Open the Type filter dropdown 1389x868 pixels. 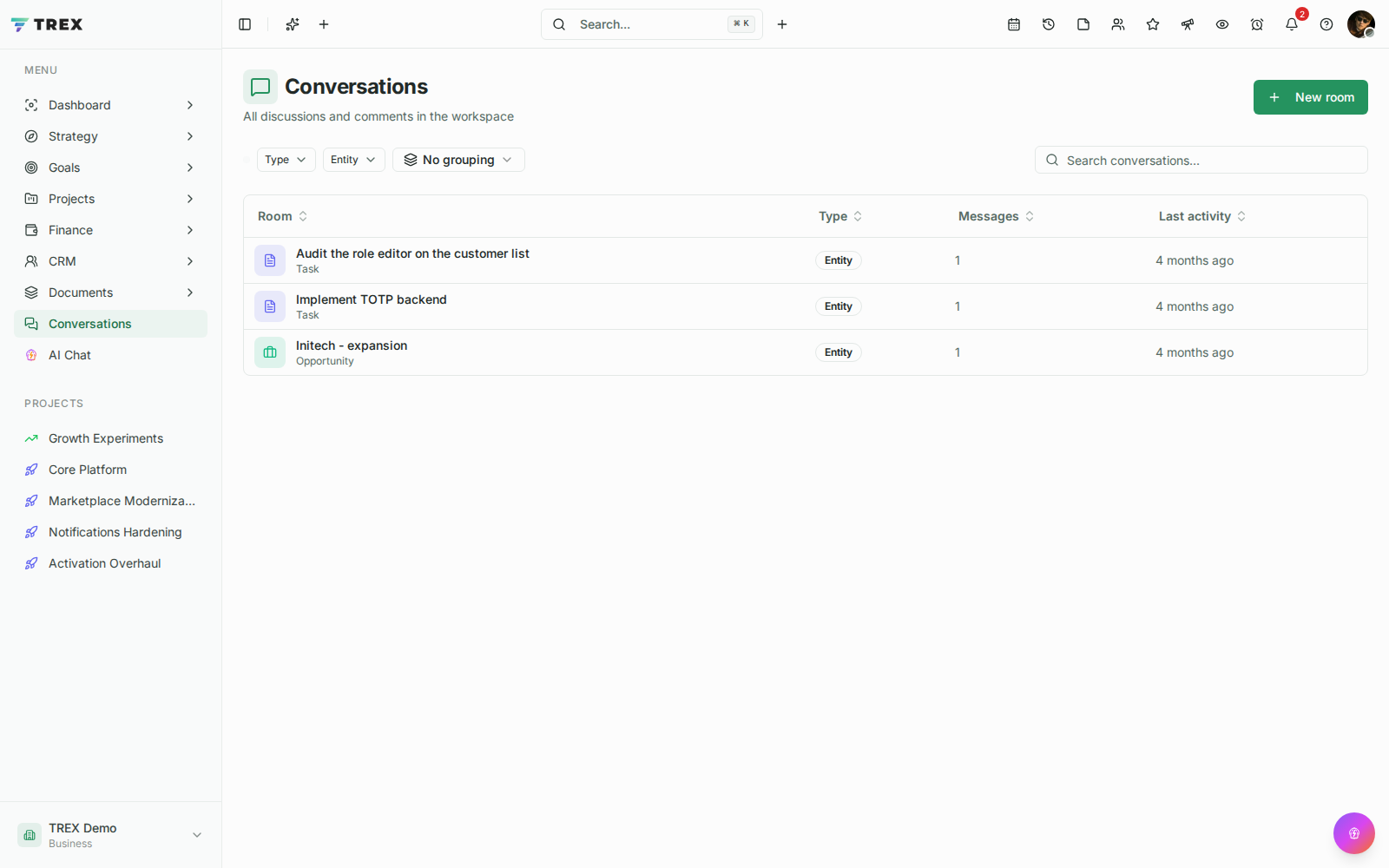click(x=286, y=160)
